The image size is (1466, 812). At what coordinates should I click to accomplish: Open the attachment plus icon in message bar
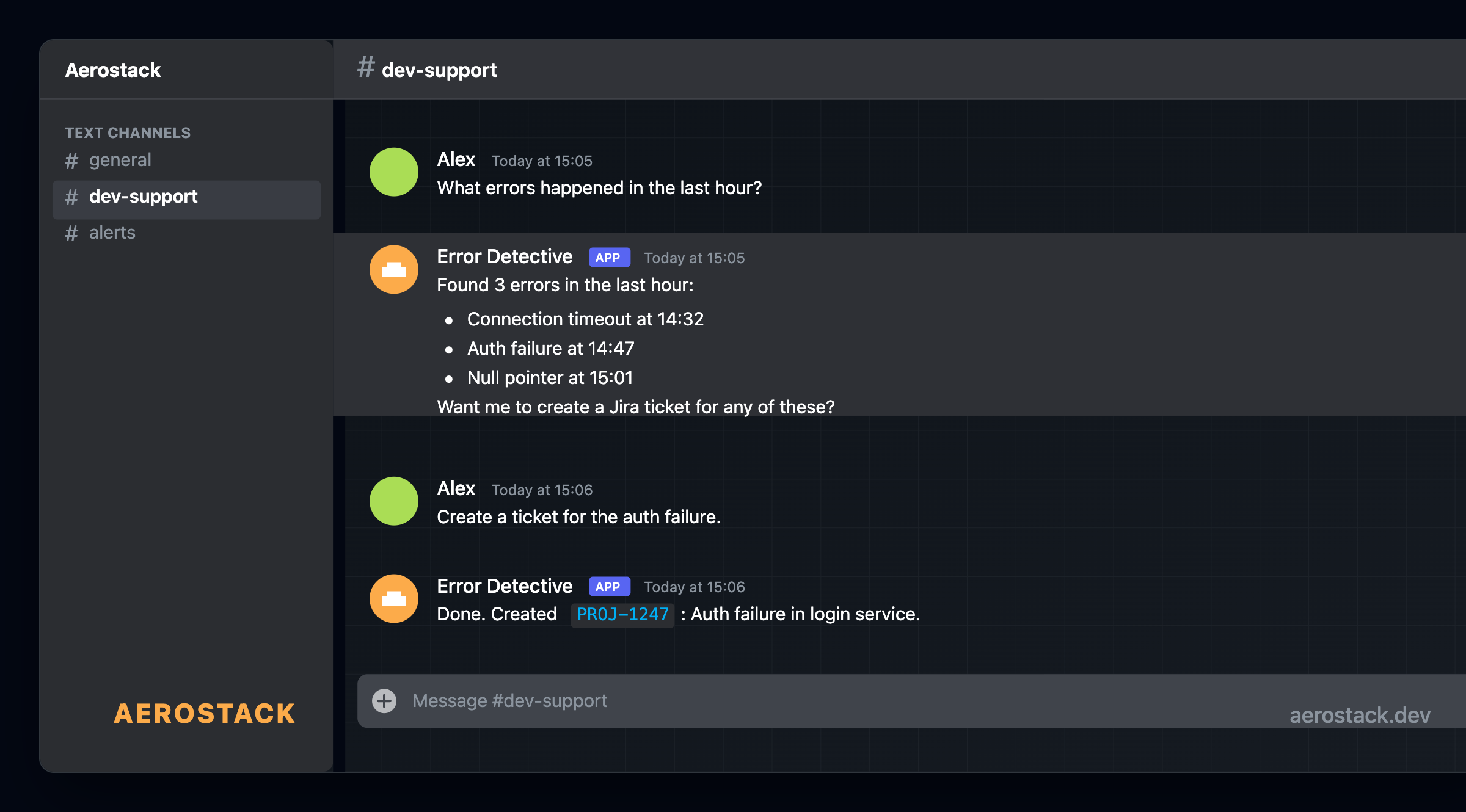point(385,701)
